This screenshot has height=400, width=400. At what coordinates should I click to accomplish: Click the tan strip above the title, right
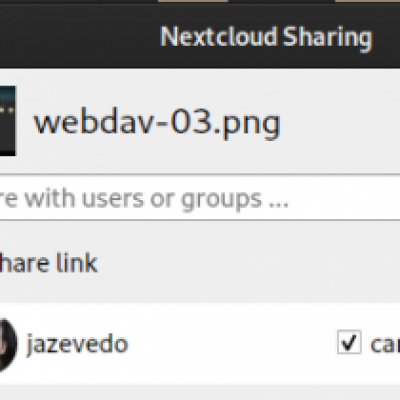[367, 1]
